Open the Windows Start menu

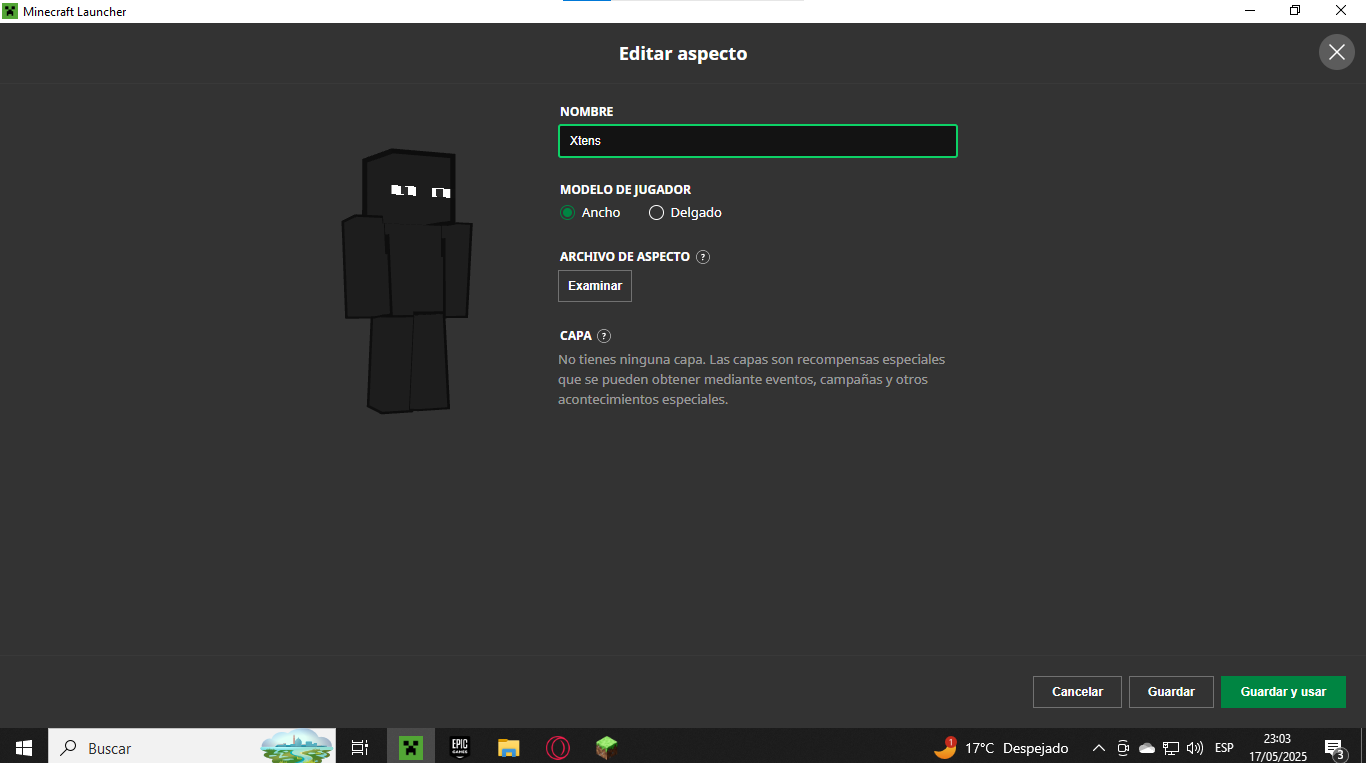(x=24, y=747)
